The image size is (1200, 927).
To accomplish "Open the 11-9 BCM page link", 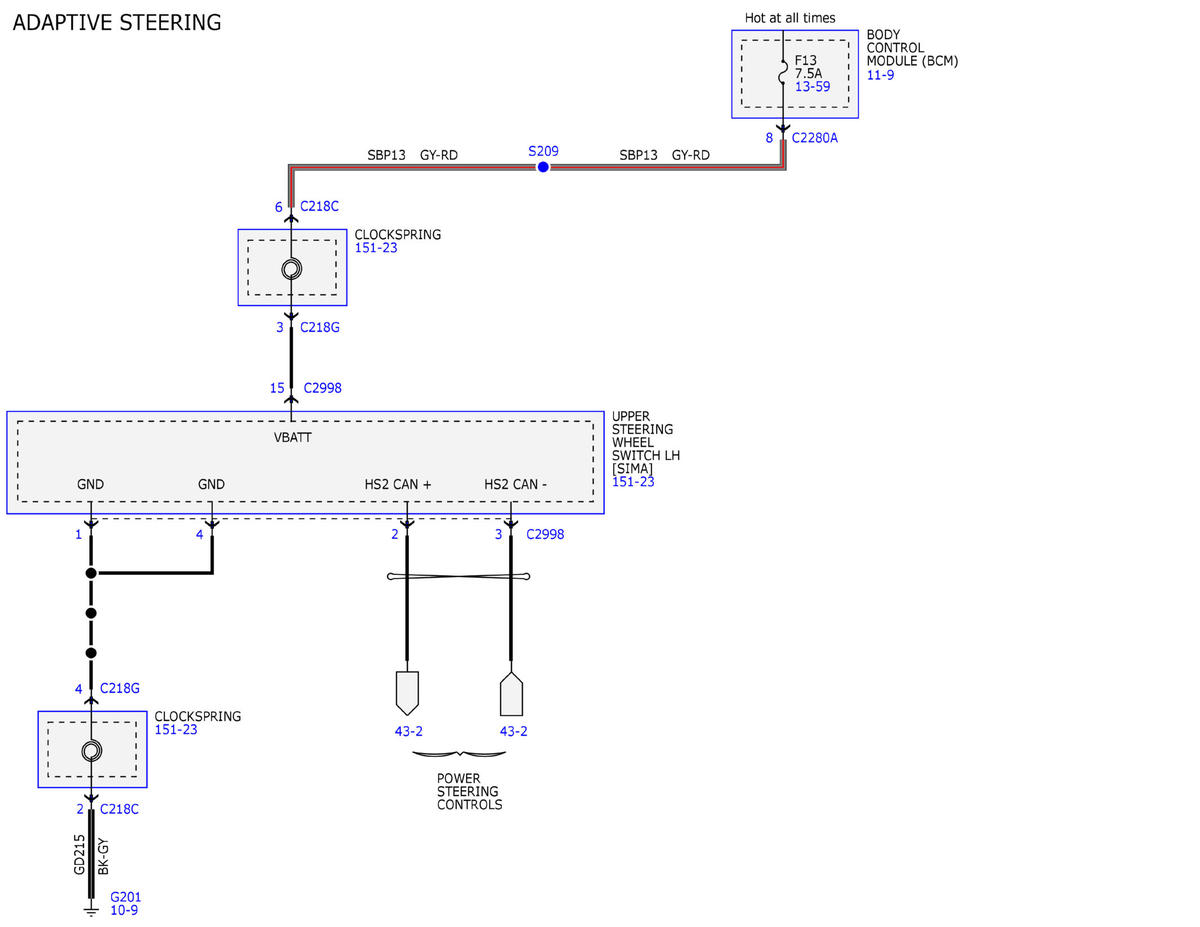I will click(x=879, y=75).
